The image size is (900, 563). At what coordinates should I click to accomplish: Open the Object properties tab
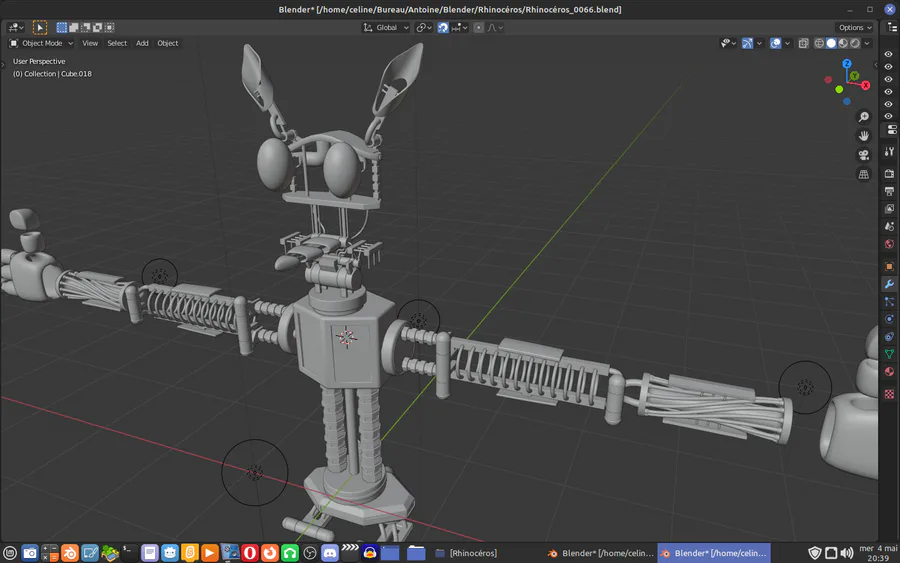click(889, 266)
